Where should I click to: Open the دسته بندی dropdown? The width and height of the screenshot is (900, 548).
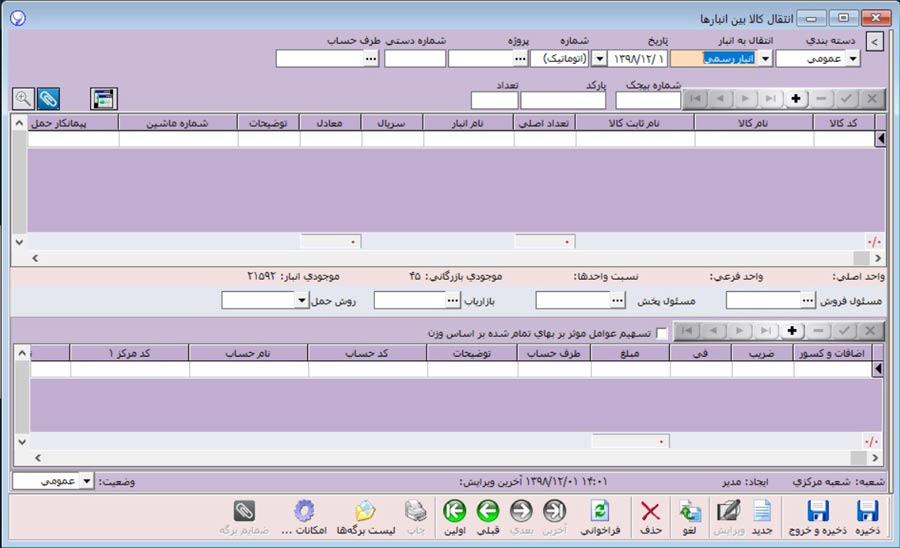click(852, 59)
